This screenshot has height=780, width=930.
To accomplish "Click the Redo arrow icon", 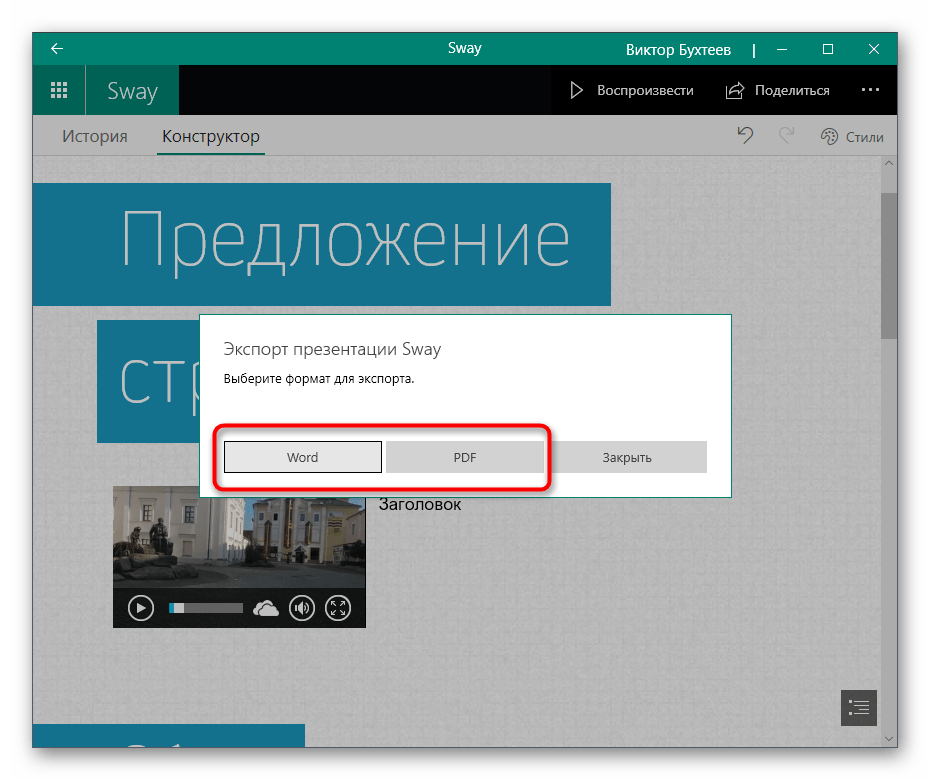I will pyautogui.click(x=787, y=136).
